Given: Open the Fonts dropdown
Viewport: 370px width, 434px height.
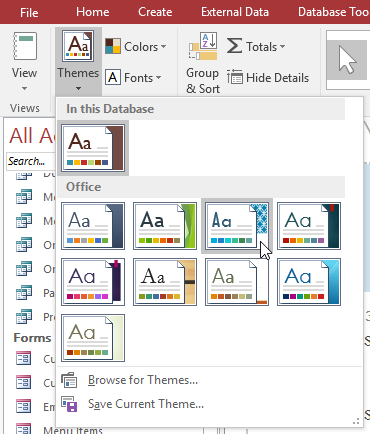Looking at the screenshot, I should [133, 78].
